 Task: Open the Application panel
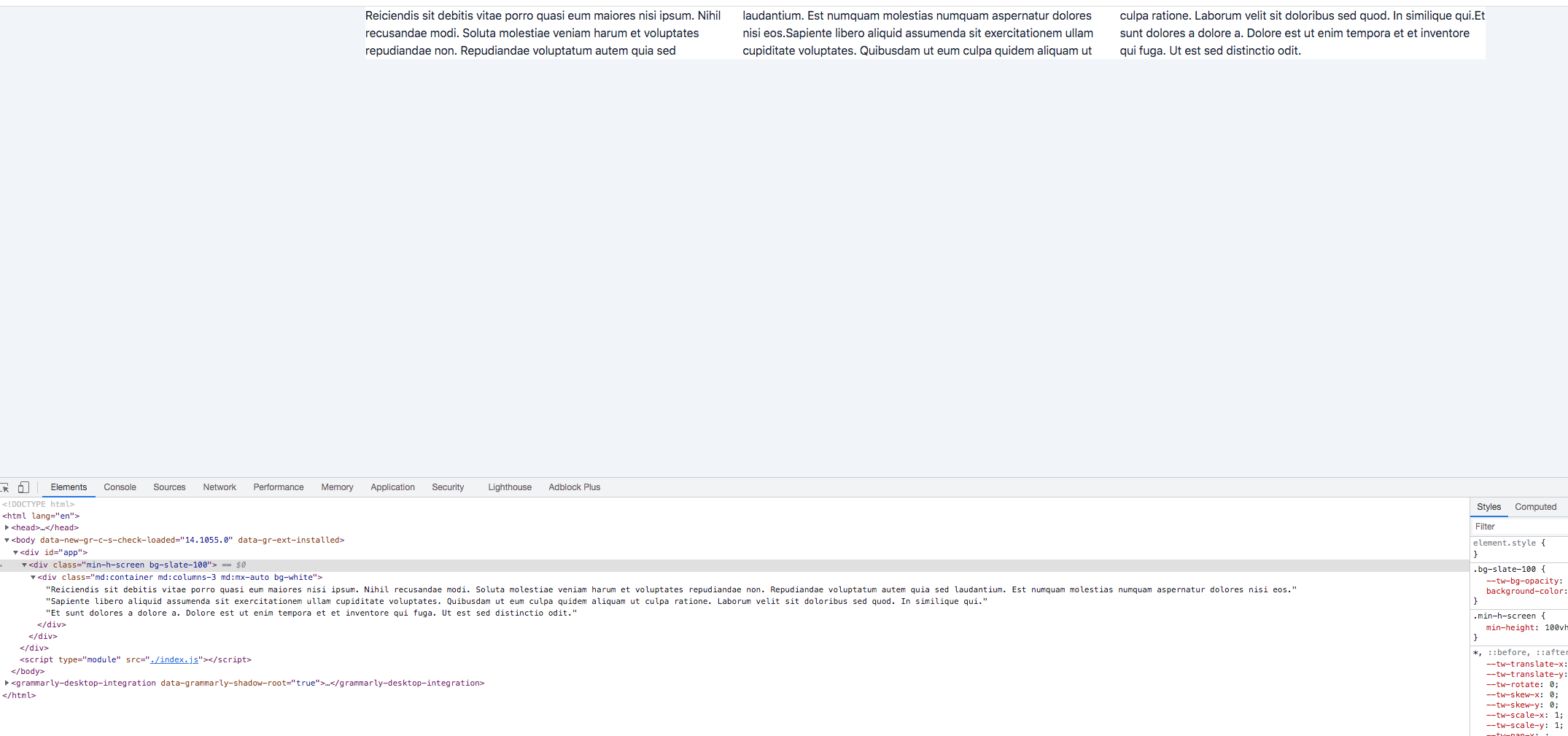[x=392, y=487]
